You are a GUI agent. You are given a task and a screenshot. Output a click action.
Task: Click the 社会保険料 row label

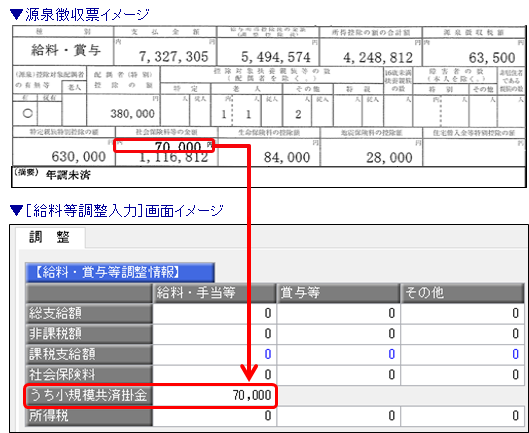pos(89,375)
